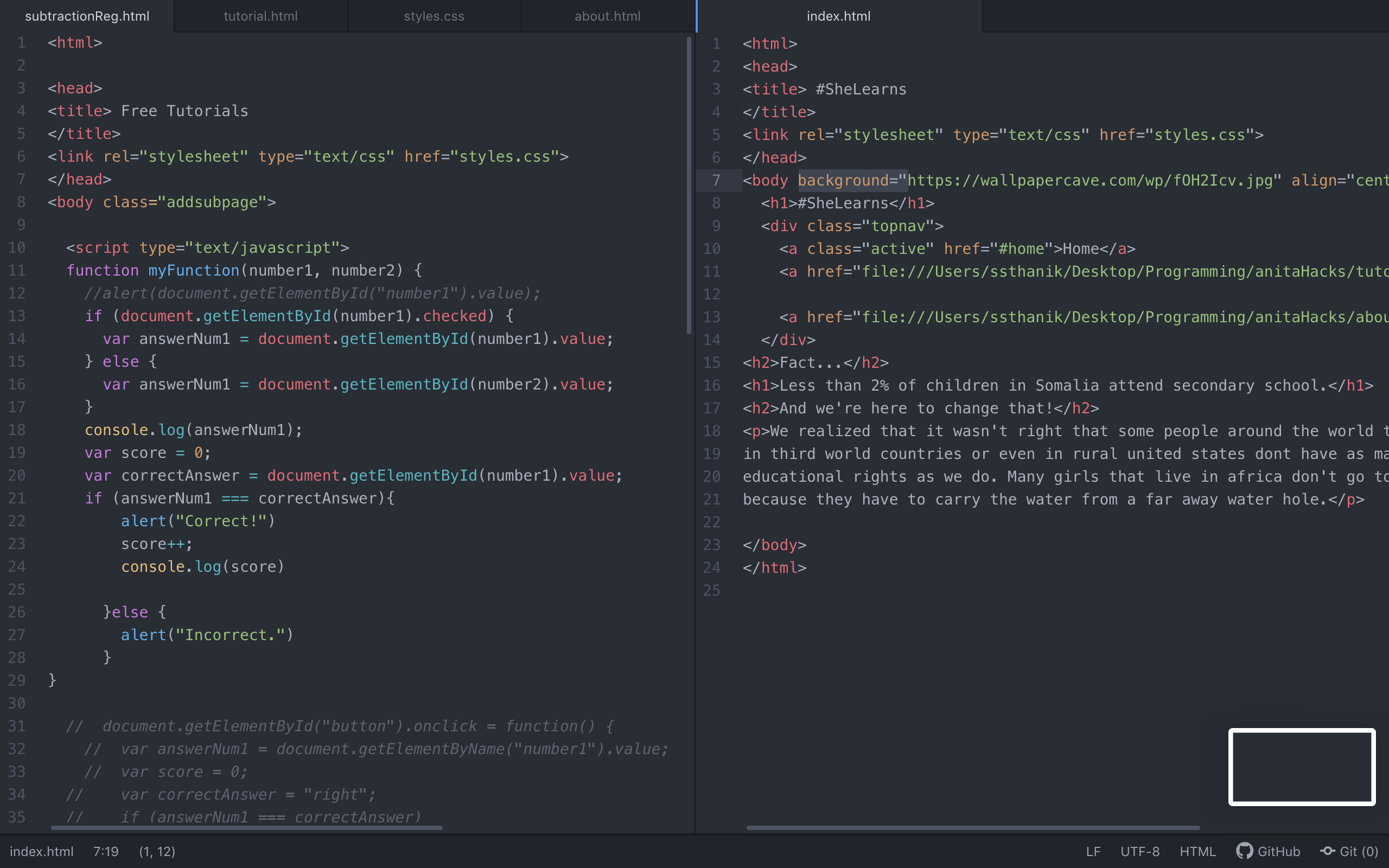Open the UTF-8 encoding selector
The image size is (1389, 868).
click(x=1140, y=851)
